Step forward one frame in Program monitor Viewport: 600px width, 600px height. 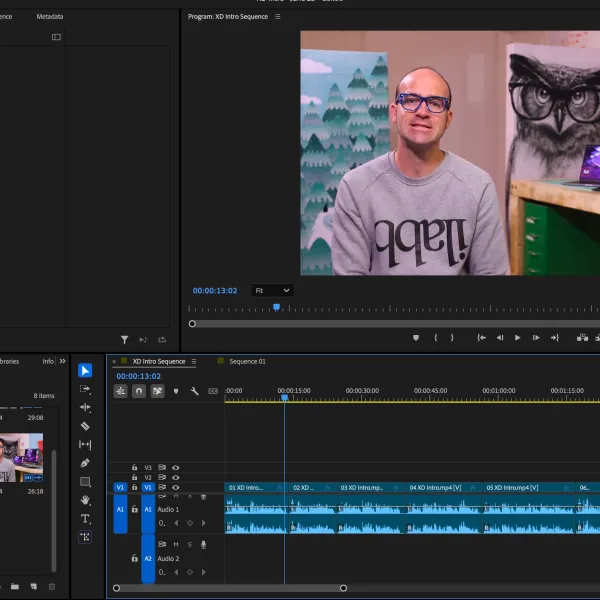click(x=536, y=338)
